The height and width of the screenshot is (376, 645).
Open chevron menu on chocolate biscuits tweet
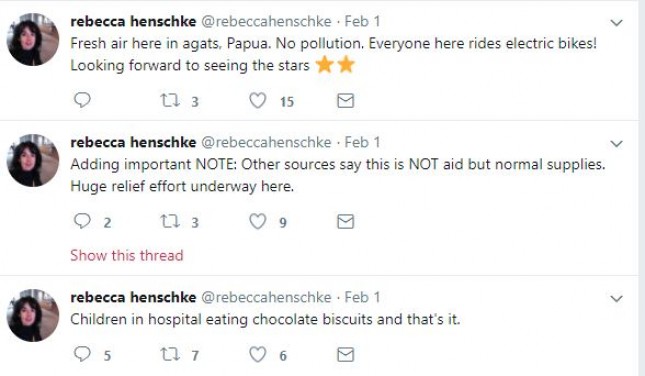click(616, 299)
